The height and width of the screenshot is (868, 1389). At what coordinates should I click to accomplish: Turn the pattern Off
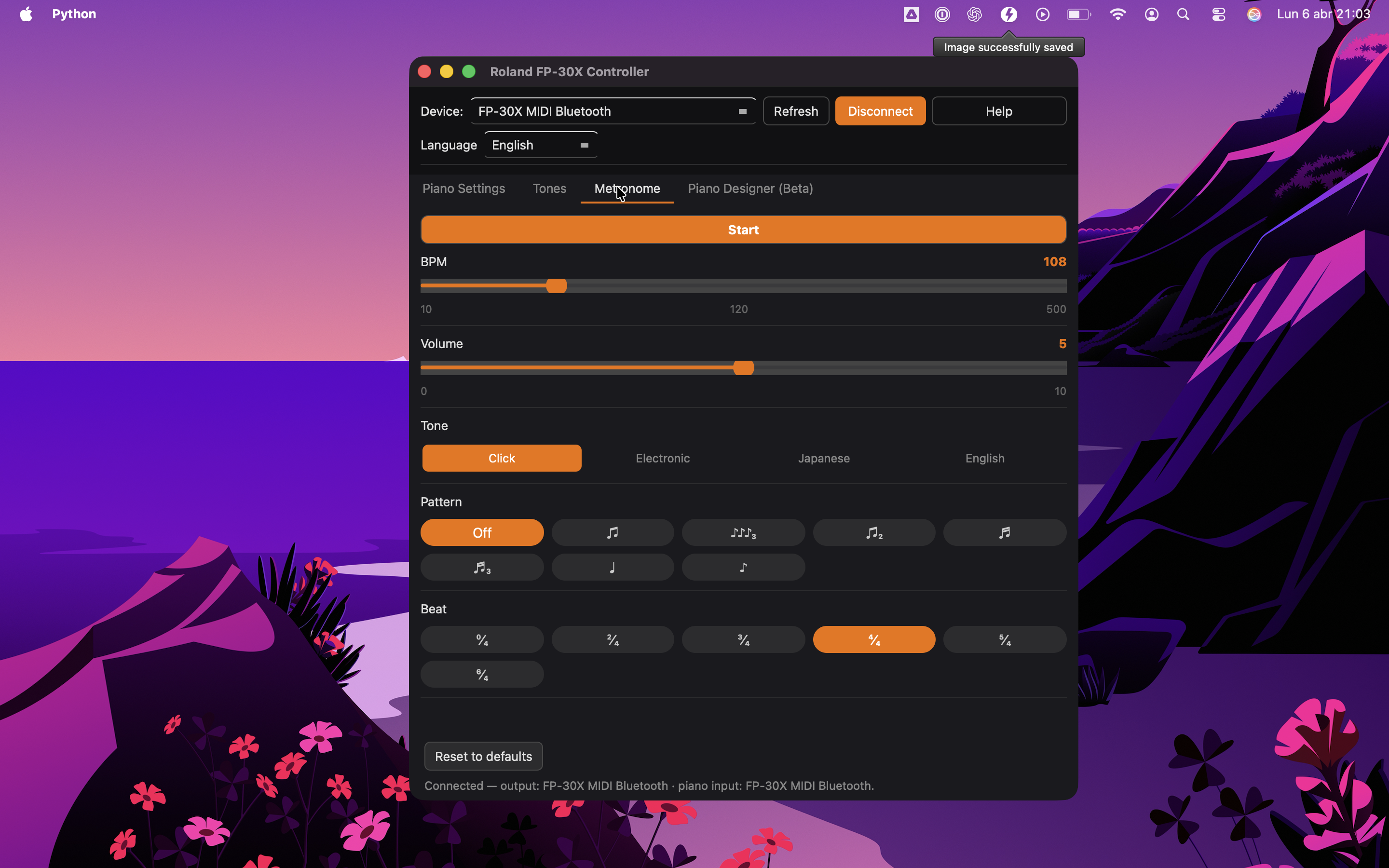481,532
